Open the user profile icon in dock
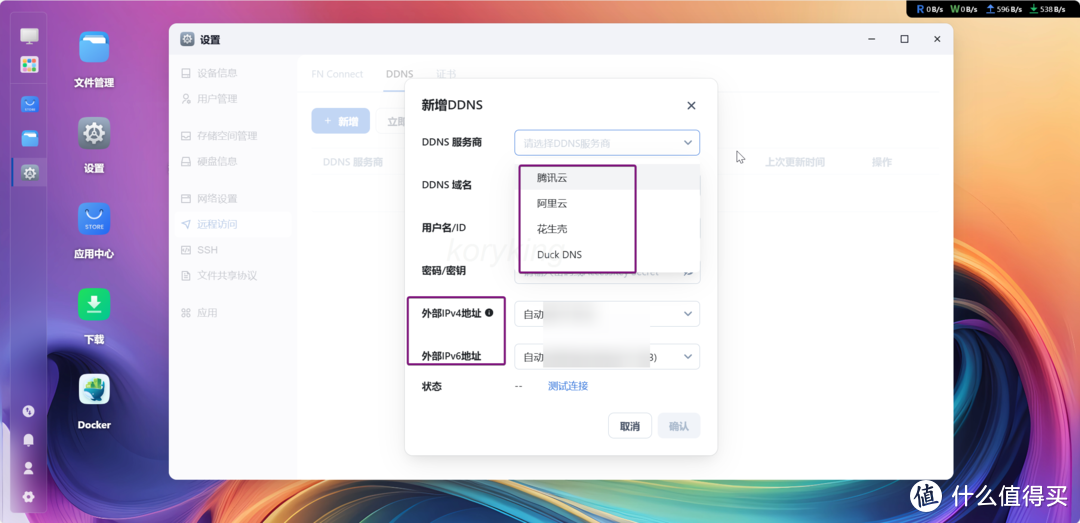Screen dimensions: 1080x523 pos(28,469)
